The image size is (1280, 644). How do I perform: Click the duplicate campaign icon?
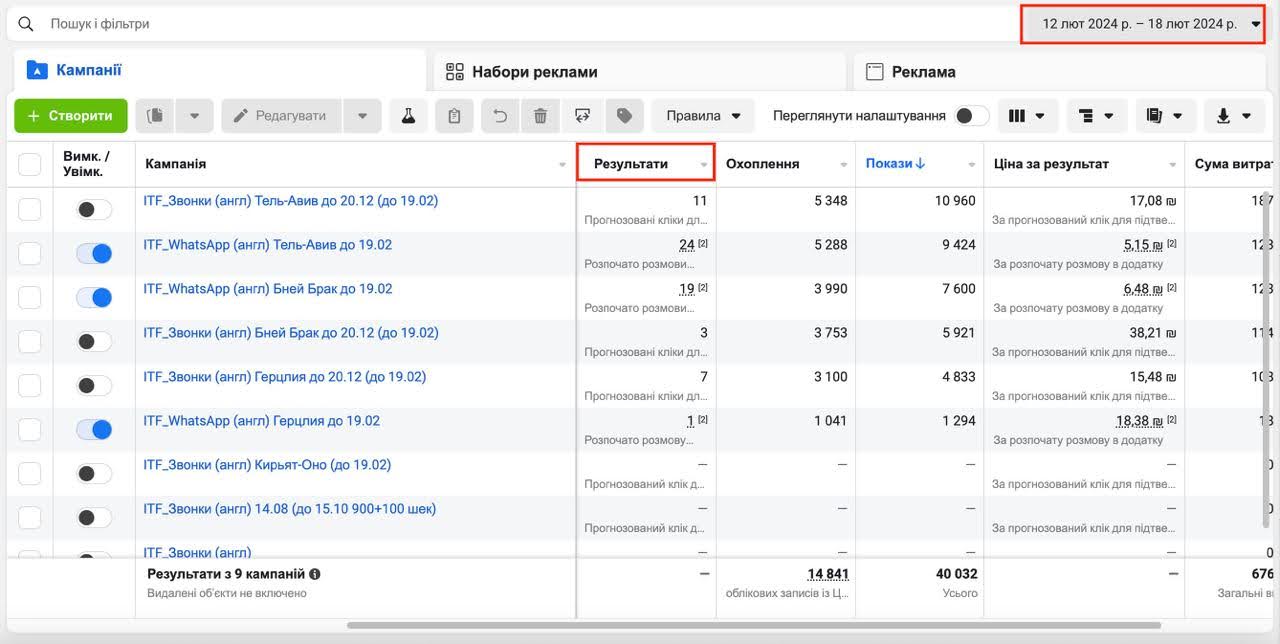click(155, 116)
